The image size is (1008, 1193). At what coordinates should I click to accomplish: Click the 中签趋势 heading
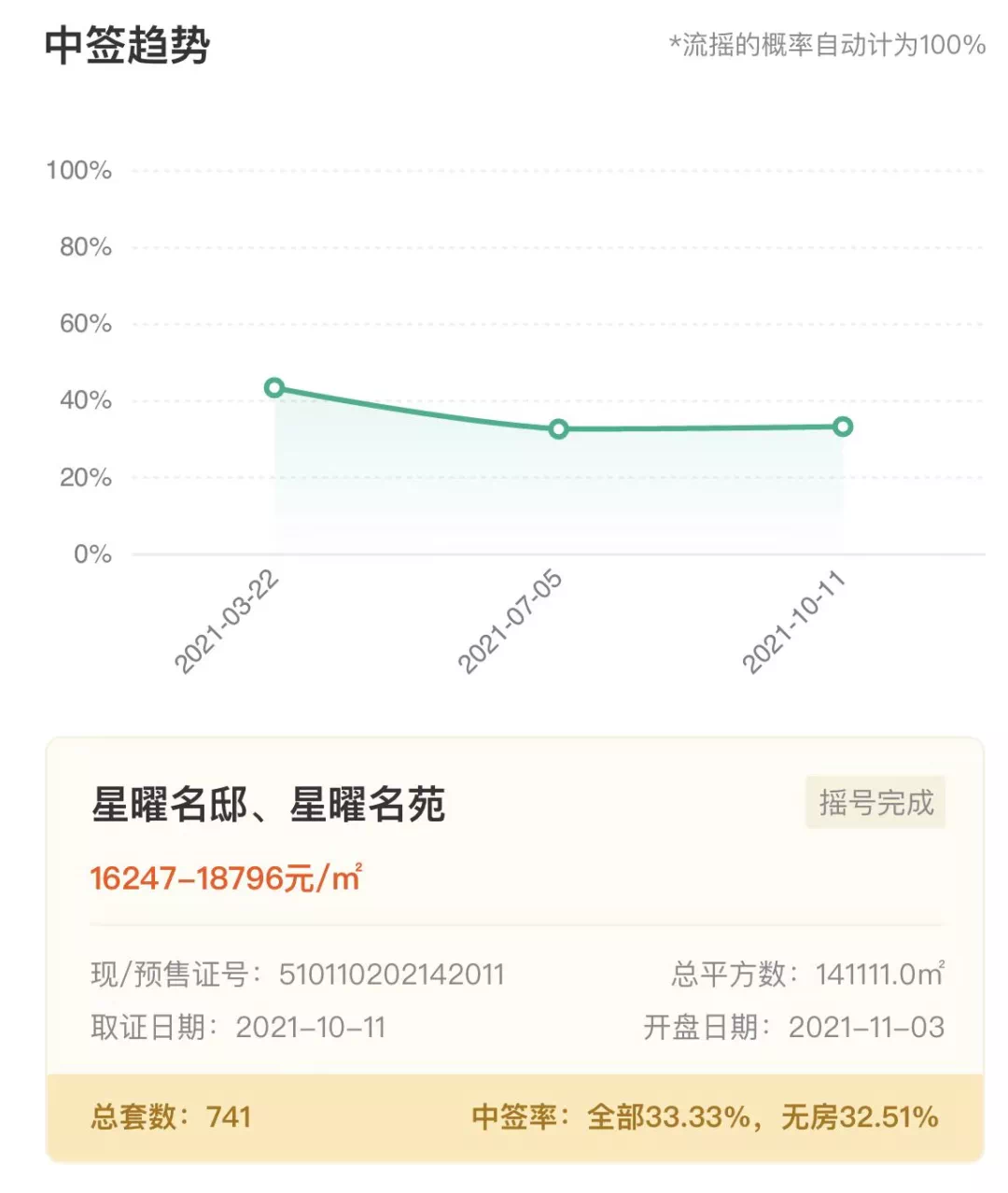tap(128, 45)
